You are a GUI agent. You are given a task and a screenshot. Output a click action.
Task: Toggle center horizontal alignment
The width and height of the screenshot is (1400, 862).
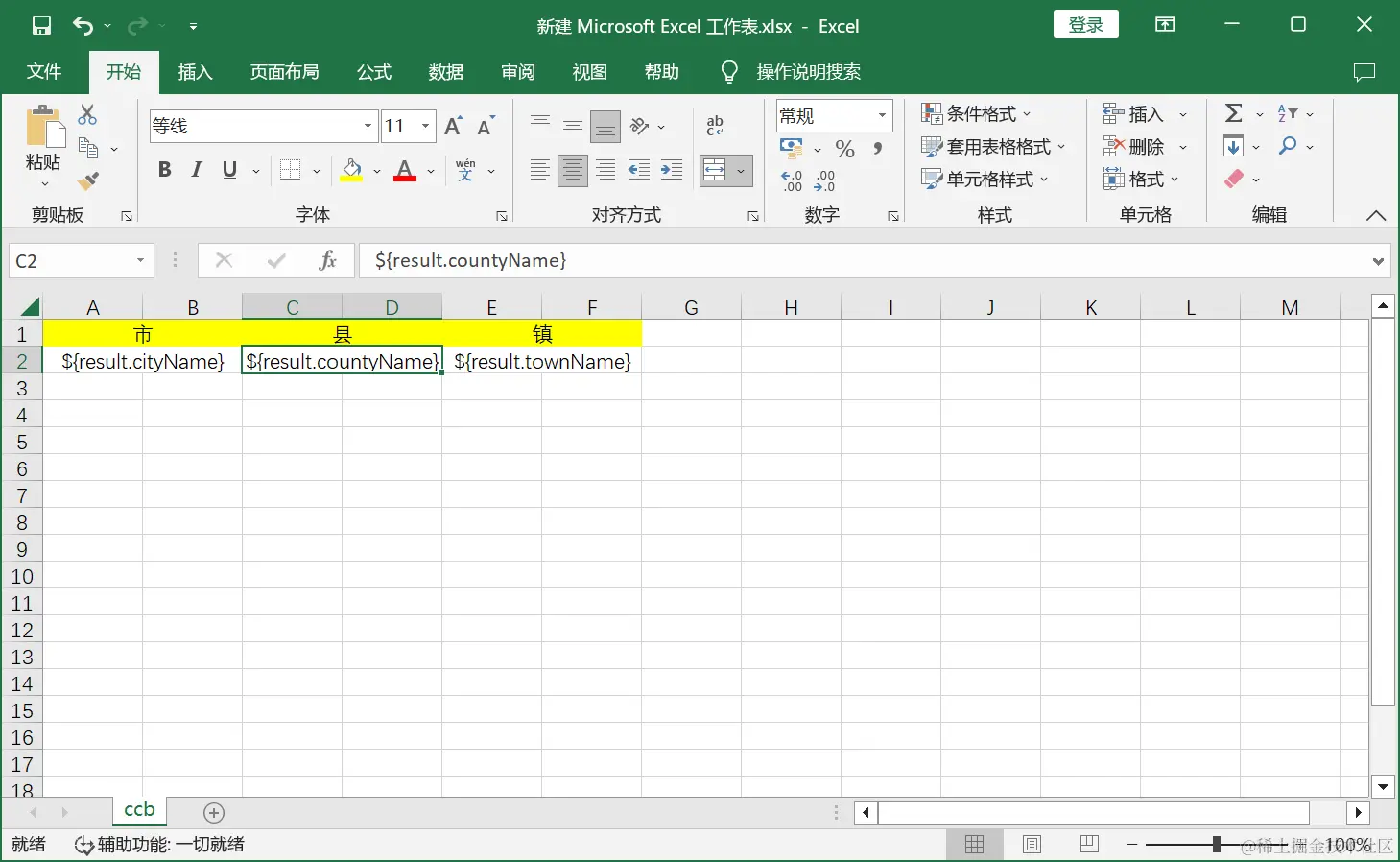pos(573,171)
